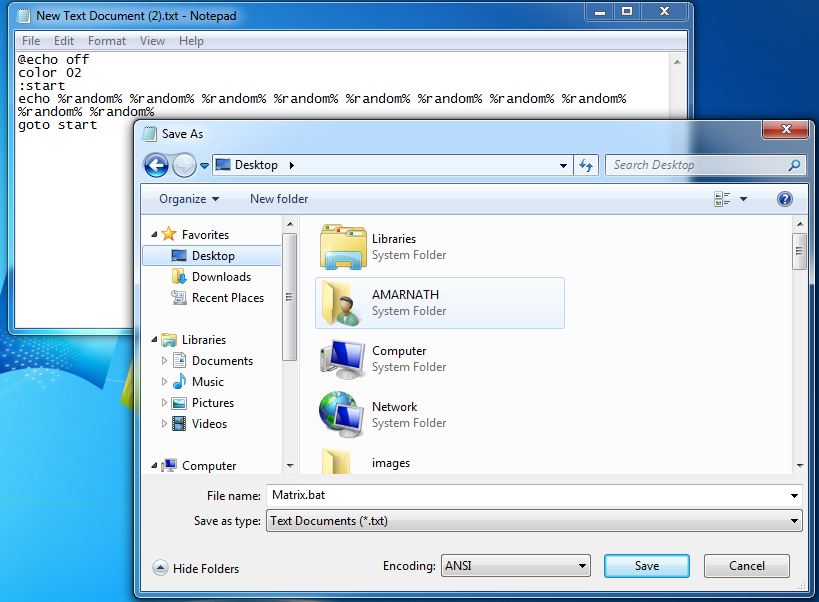Click the Network item name
The image size is (819, 602).
(x=394, y=407)
